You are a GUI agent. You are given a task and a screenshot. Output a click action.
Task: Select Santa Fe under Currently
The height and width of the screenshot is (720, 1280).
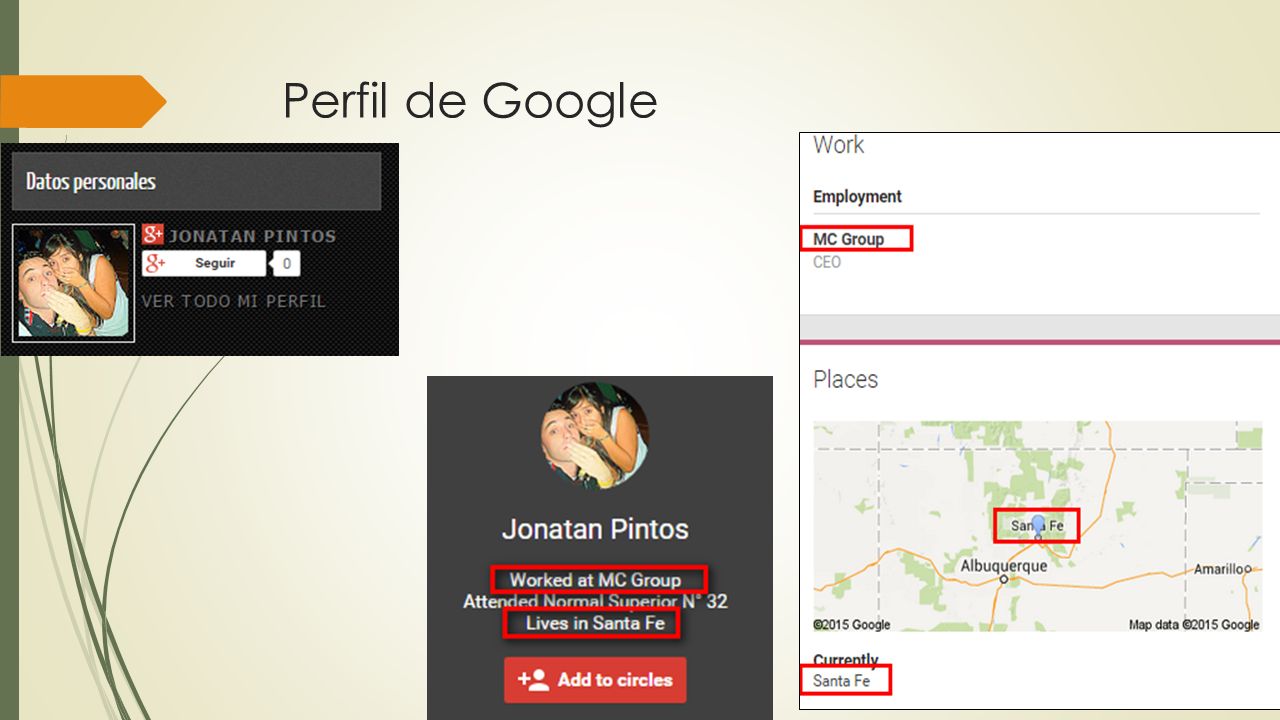(x=841, y=681)
